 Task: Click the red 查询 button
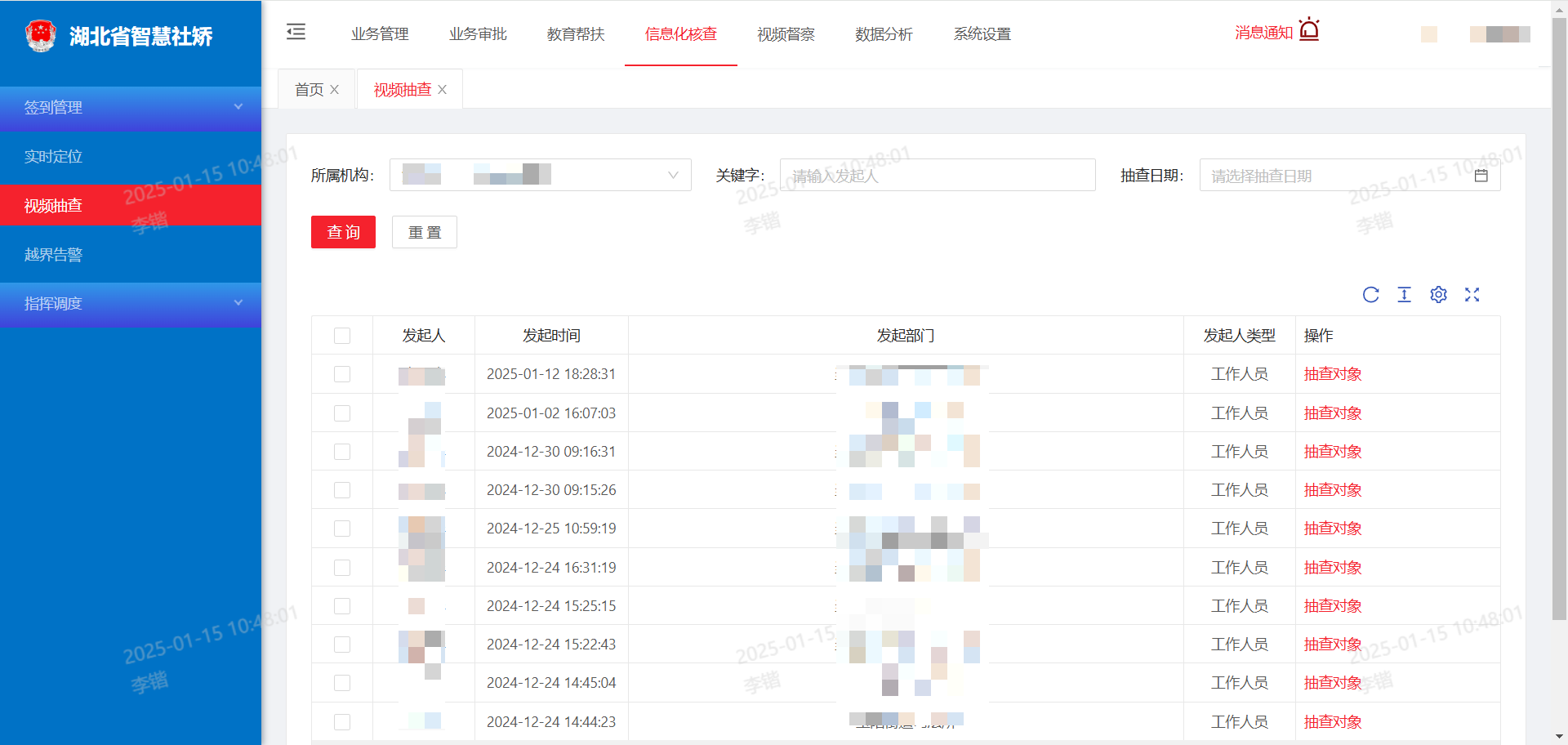tap(343, 232)
